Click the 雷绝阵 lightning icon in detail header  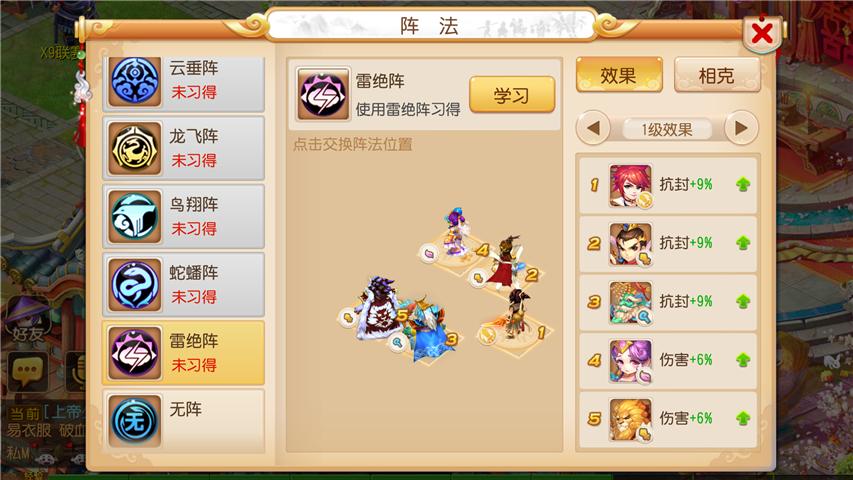(323, 94)
